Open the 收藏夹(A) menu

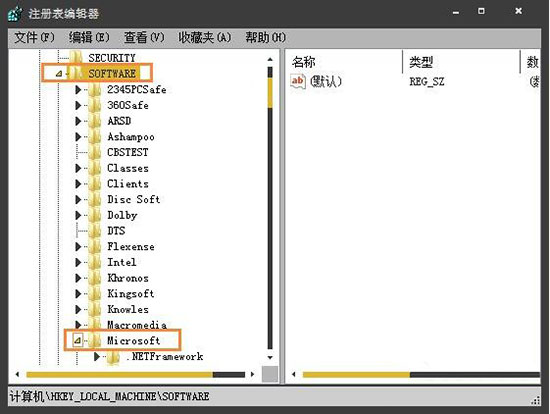204,37
